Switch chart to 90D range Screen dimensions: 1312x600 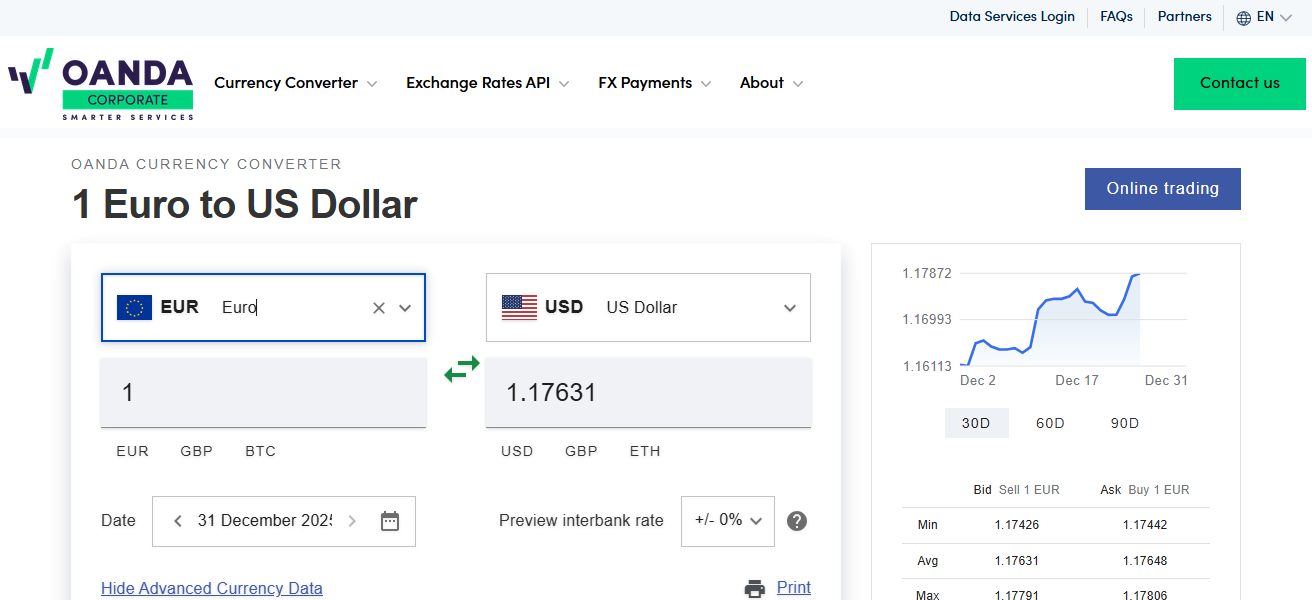click(1125, 423)
